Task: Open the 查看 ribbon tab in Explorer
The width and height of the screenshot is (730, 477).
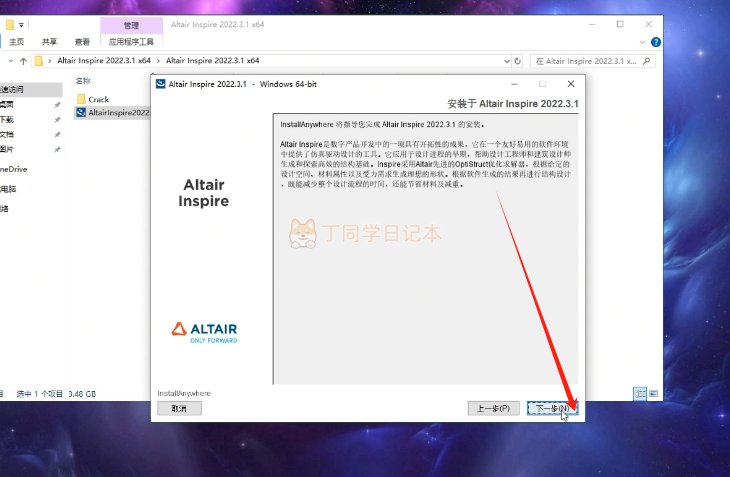Action: click(82, 42)
